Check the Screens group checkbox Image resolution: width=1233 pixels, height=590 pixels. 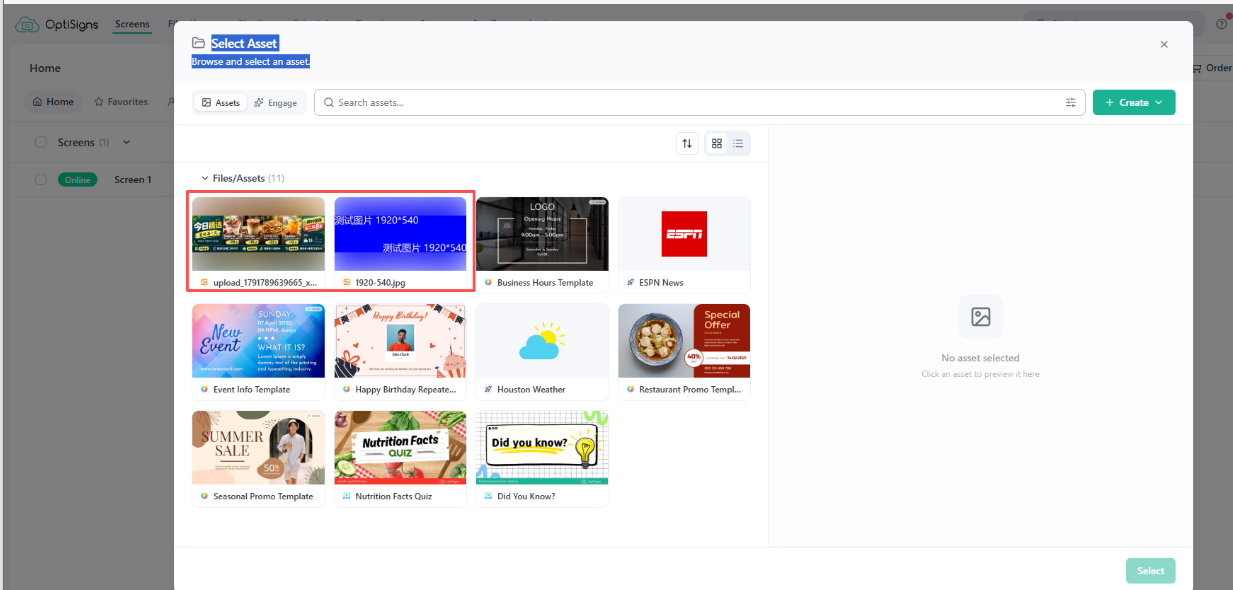(x=41, y=142)
